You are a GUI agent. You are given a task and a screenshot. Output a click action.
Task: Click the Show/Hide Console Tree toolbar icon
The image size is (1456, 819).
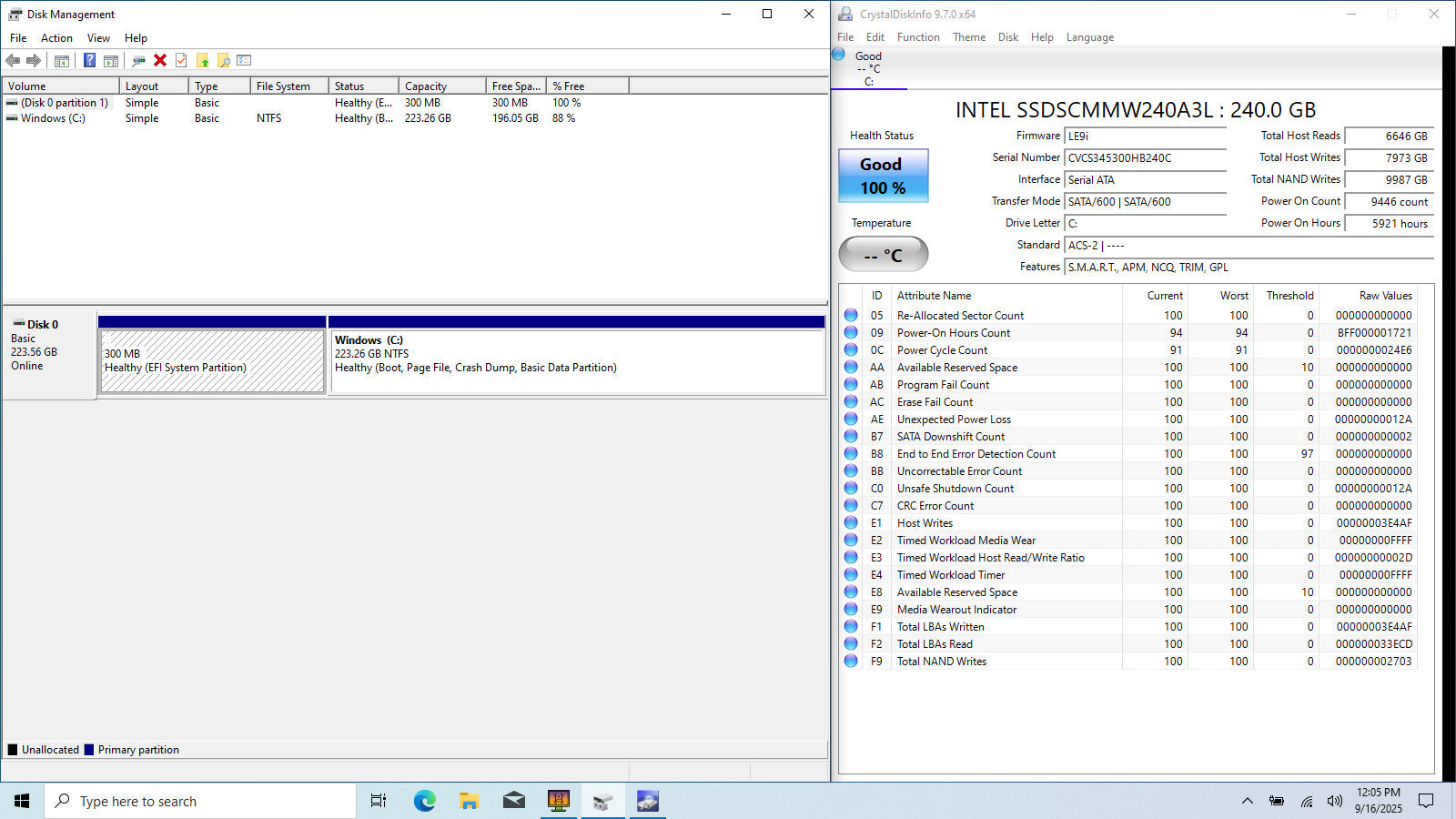tap(62, 60)
